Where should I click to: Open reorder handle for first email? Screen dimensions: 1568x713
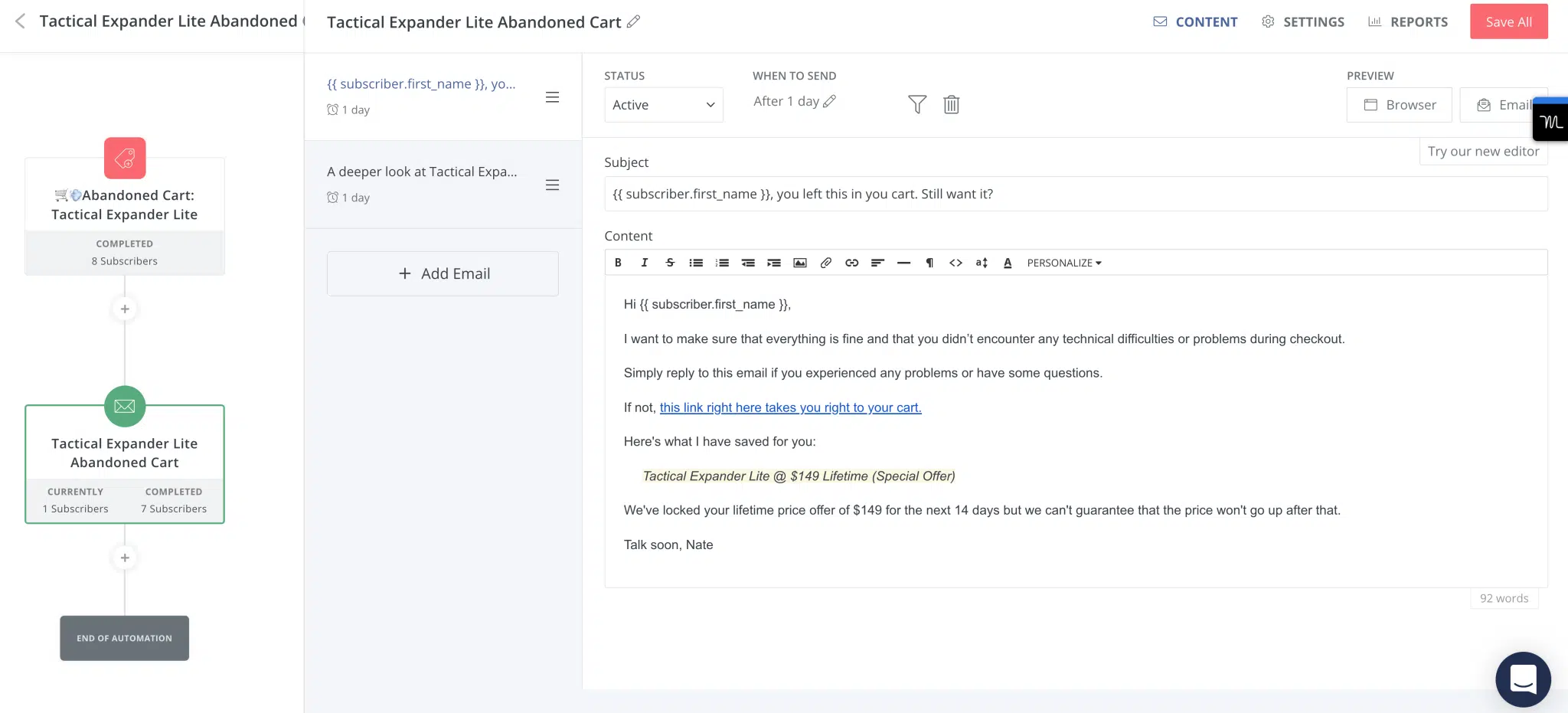pos(552,97)
